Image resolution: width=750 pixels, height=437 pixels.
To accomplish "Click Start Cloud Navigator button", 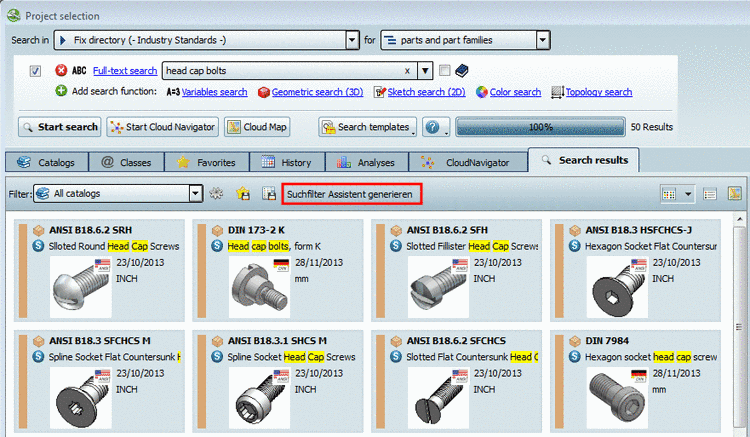I will (163, 127).
